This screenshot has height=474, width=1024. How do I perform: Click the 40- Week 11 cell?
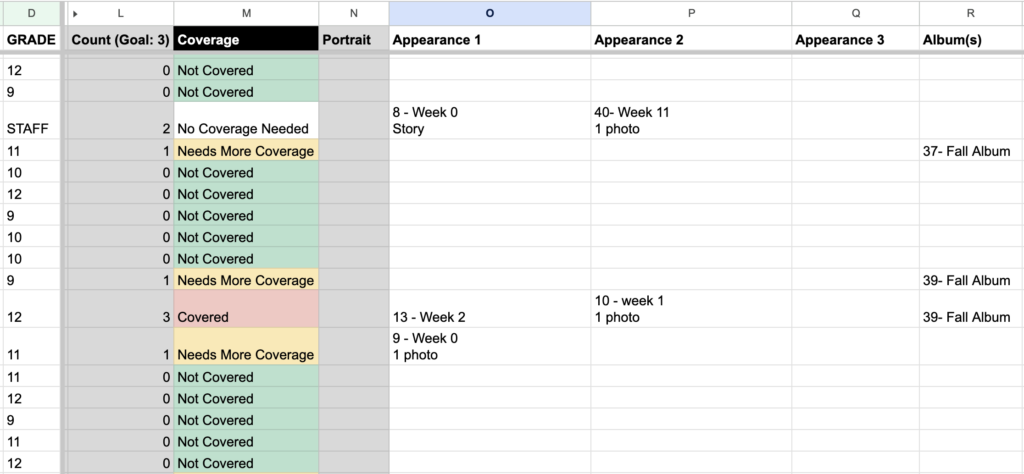click(x=690, y=121)
